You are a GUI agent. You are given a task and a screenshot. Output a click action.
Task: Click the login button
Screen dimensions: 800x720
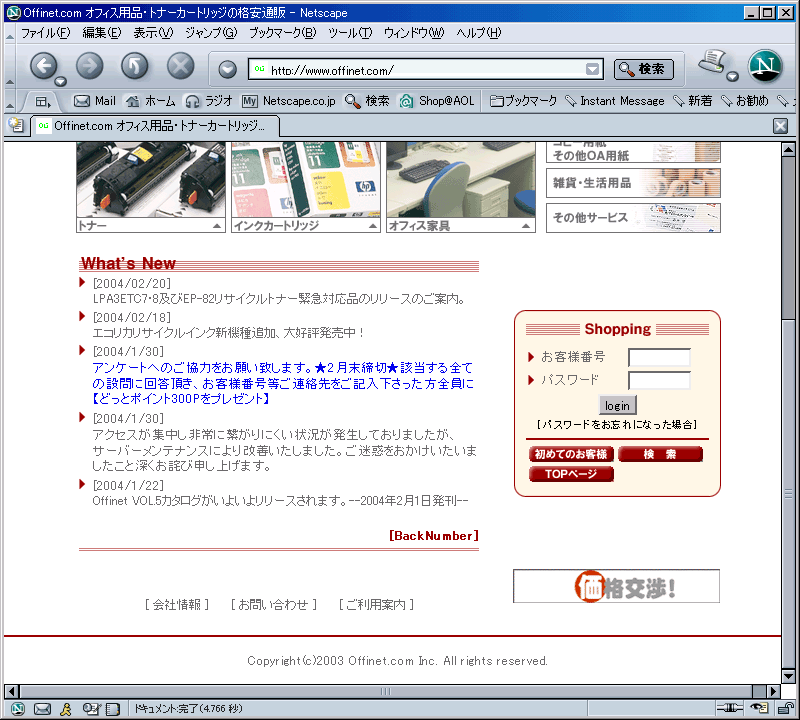[x=617, y=406]
